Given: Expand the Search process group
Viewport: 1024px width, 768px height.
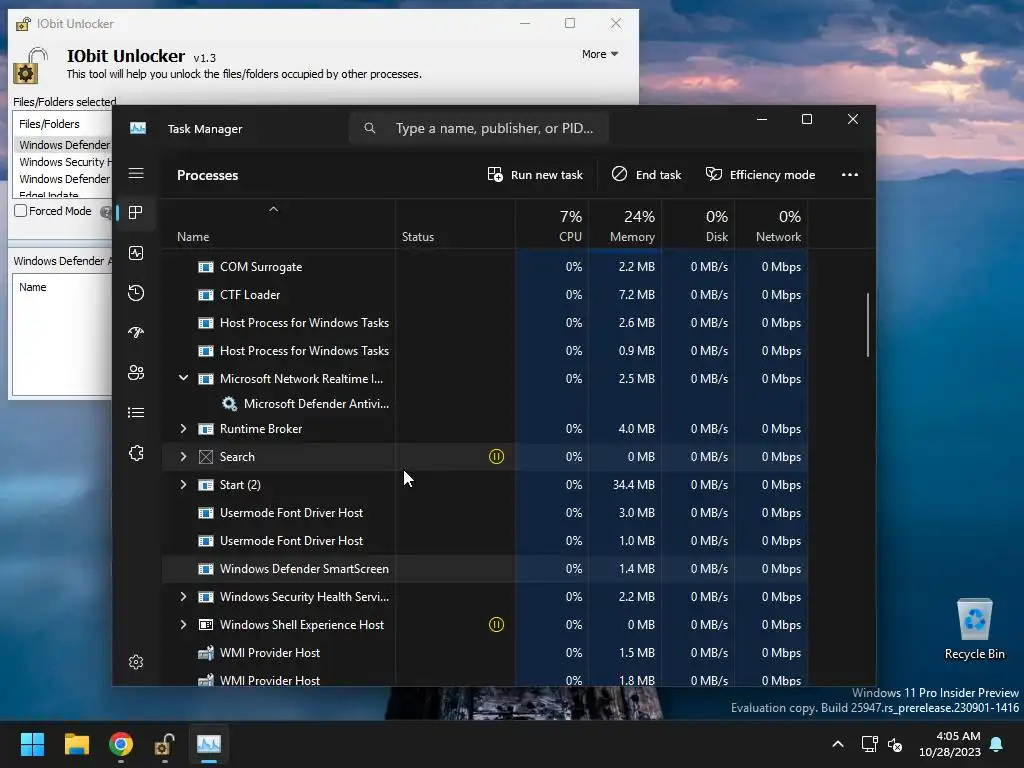Looking at the screenshot, I should [184, 456].
